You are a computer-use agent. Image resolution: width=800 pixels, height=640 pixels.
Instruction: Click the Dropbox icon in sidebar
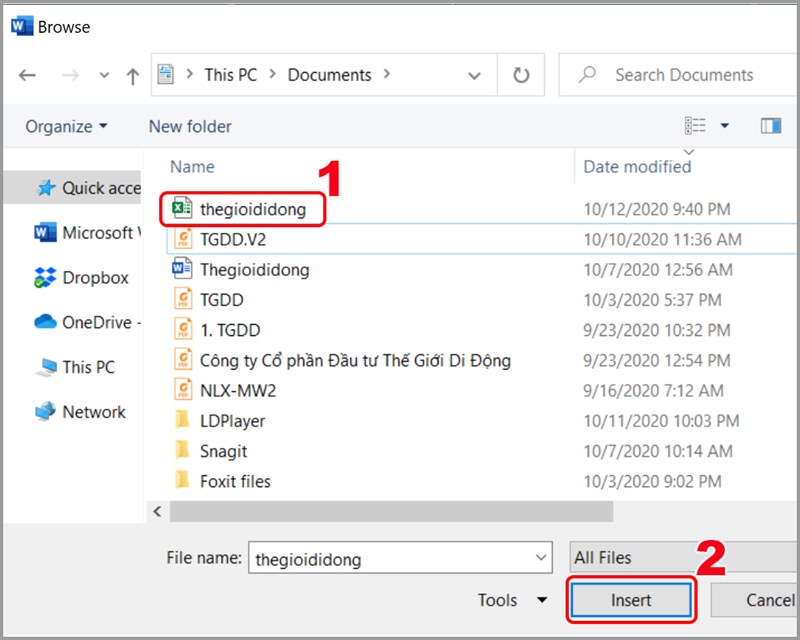[45, 278]
